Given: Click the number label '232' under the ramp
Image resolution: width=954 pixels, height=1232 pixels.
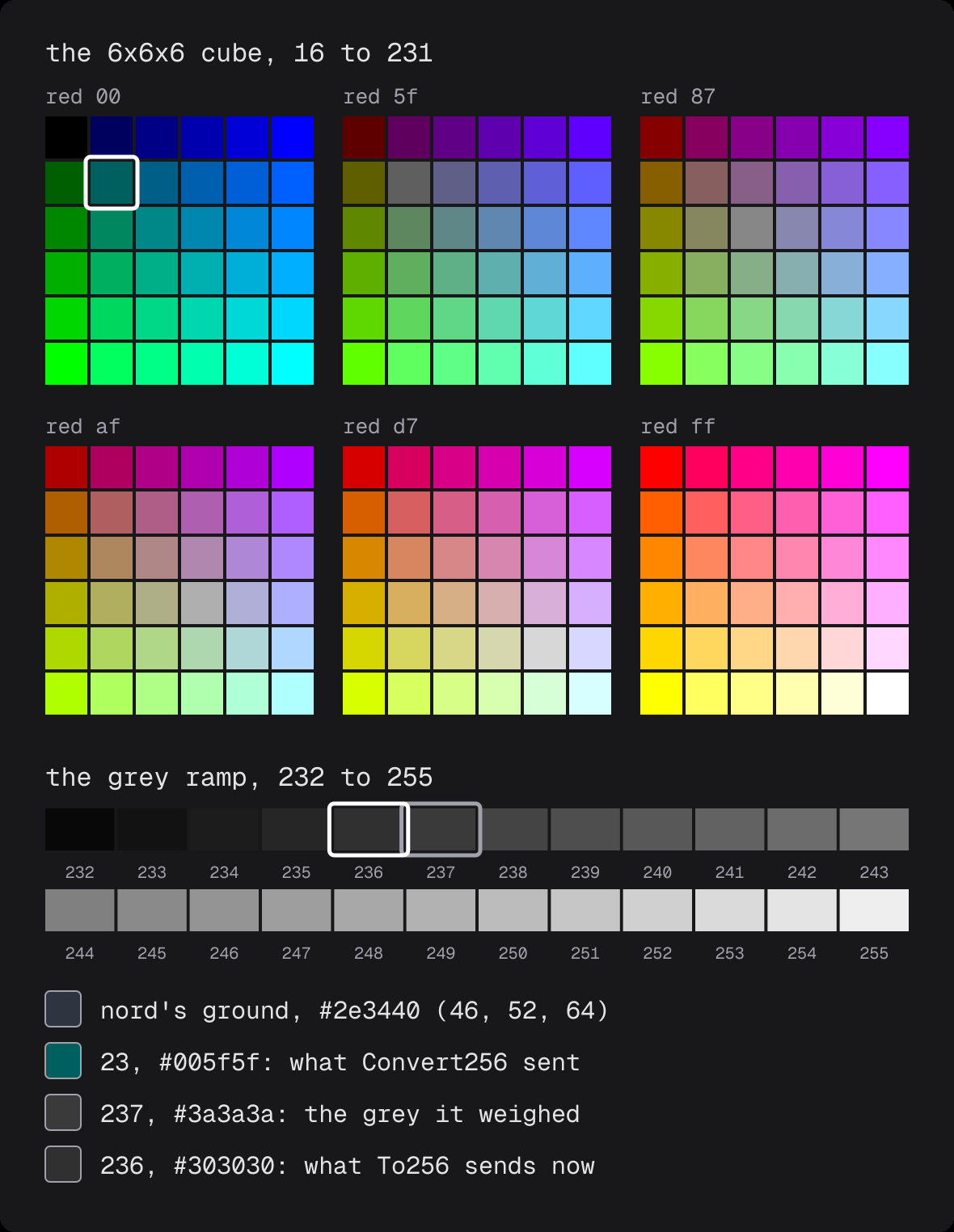Looking at the screenshot, I should click(79, 872).
